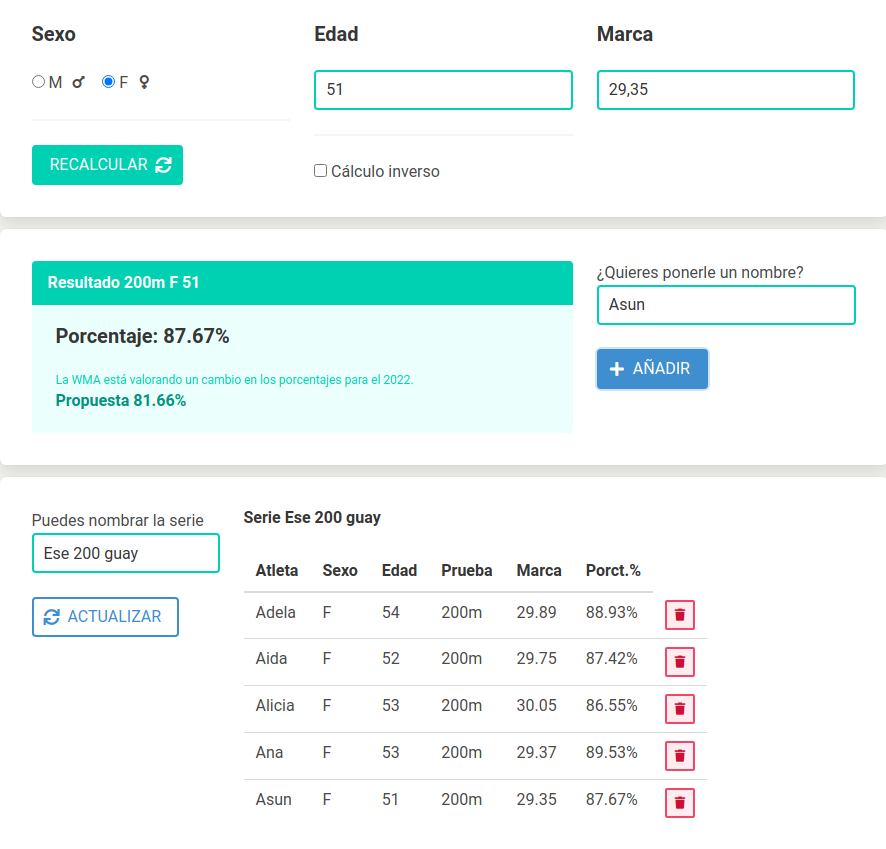Enable the Cálculo inverso checkbox
Viewport: 886px width, 849px height.
pos(321,171)
